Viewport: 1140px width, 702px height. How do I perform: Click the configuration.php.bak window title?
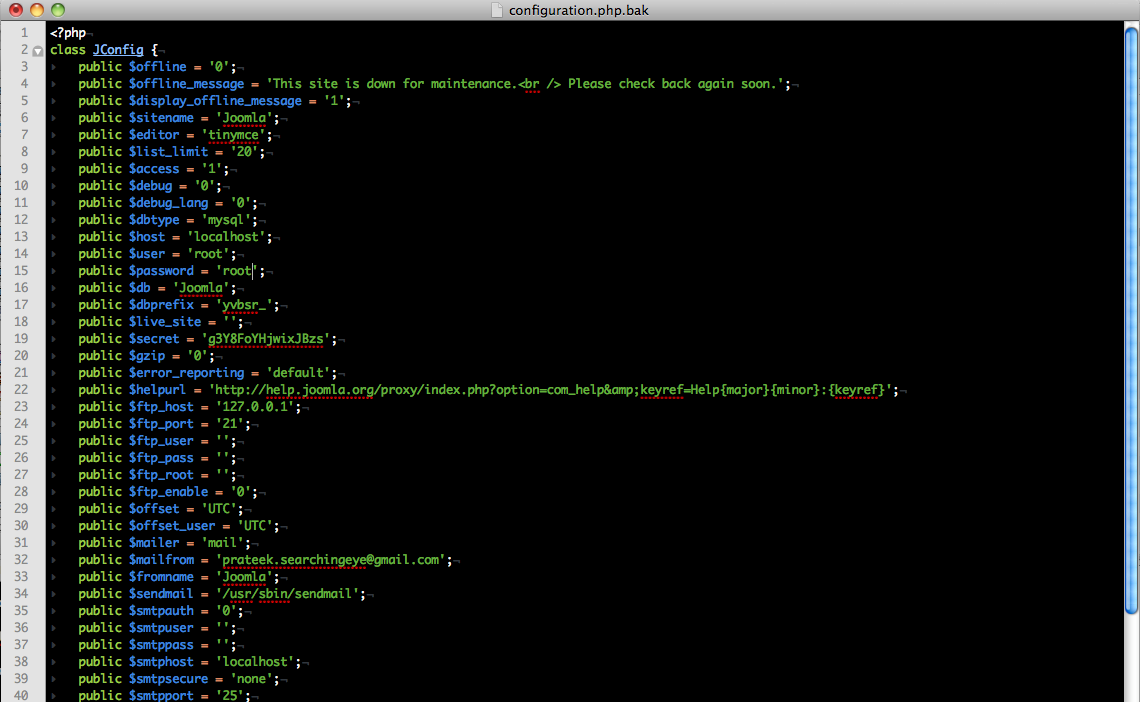click(x=579, y=10)
